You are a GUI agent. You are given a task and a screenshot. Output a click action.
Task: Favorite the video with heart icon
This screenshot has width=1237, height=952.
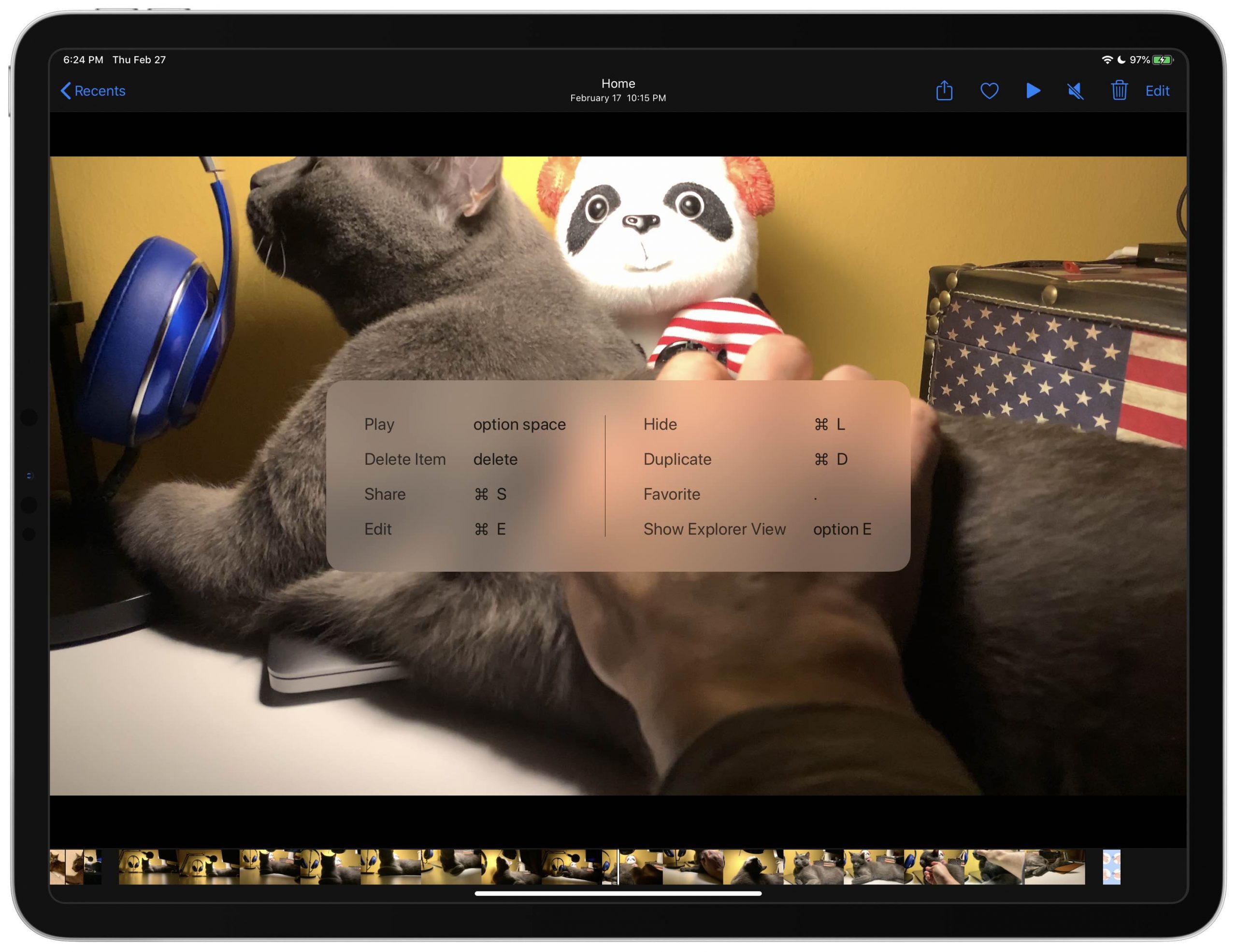[989, 91]
